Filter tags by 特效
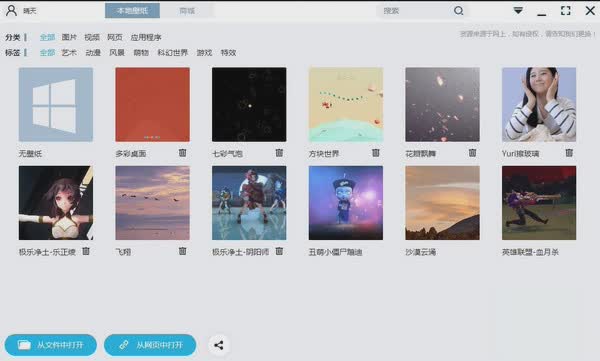 click(228, 52)
